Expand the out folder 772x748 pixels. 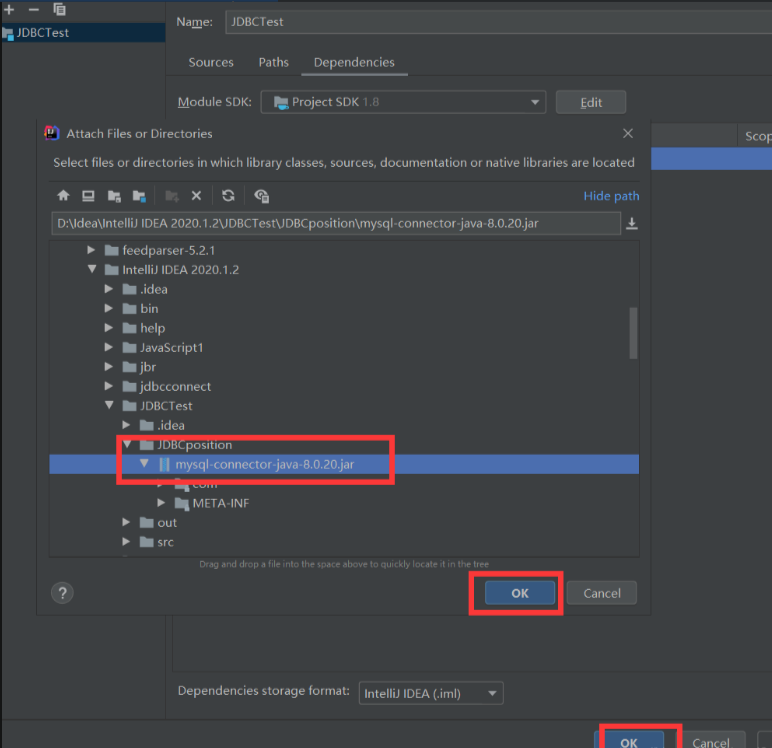pyautogui.click(x=126, y=522)
